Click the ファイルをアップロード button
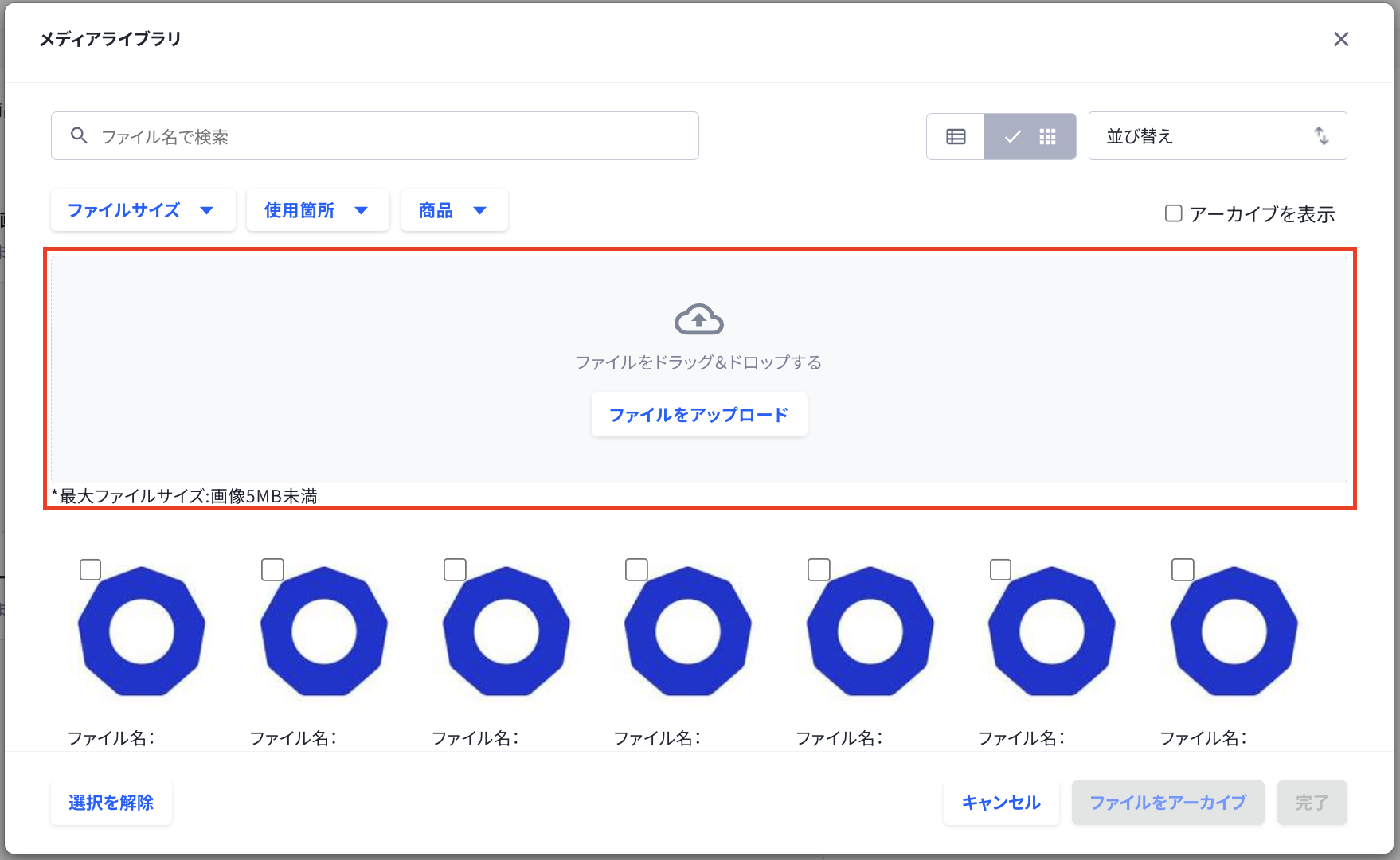Viewport: 1400px width, 860px height. point(699,415)
